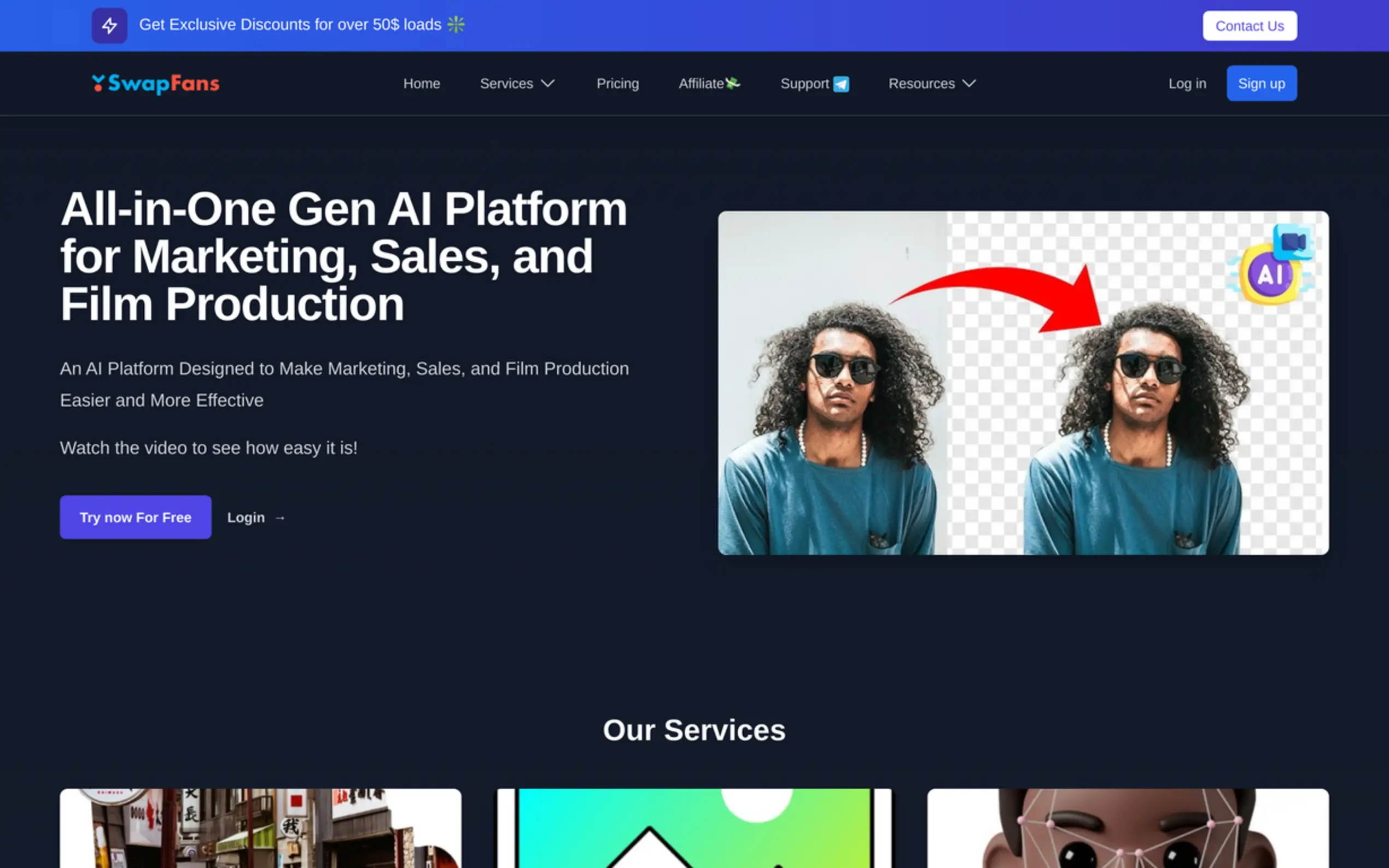Open the Pricing page
Image resolution: width=1389 pixels, height=868 pixels.
pos(617,84)
